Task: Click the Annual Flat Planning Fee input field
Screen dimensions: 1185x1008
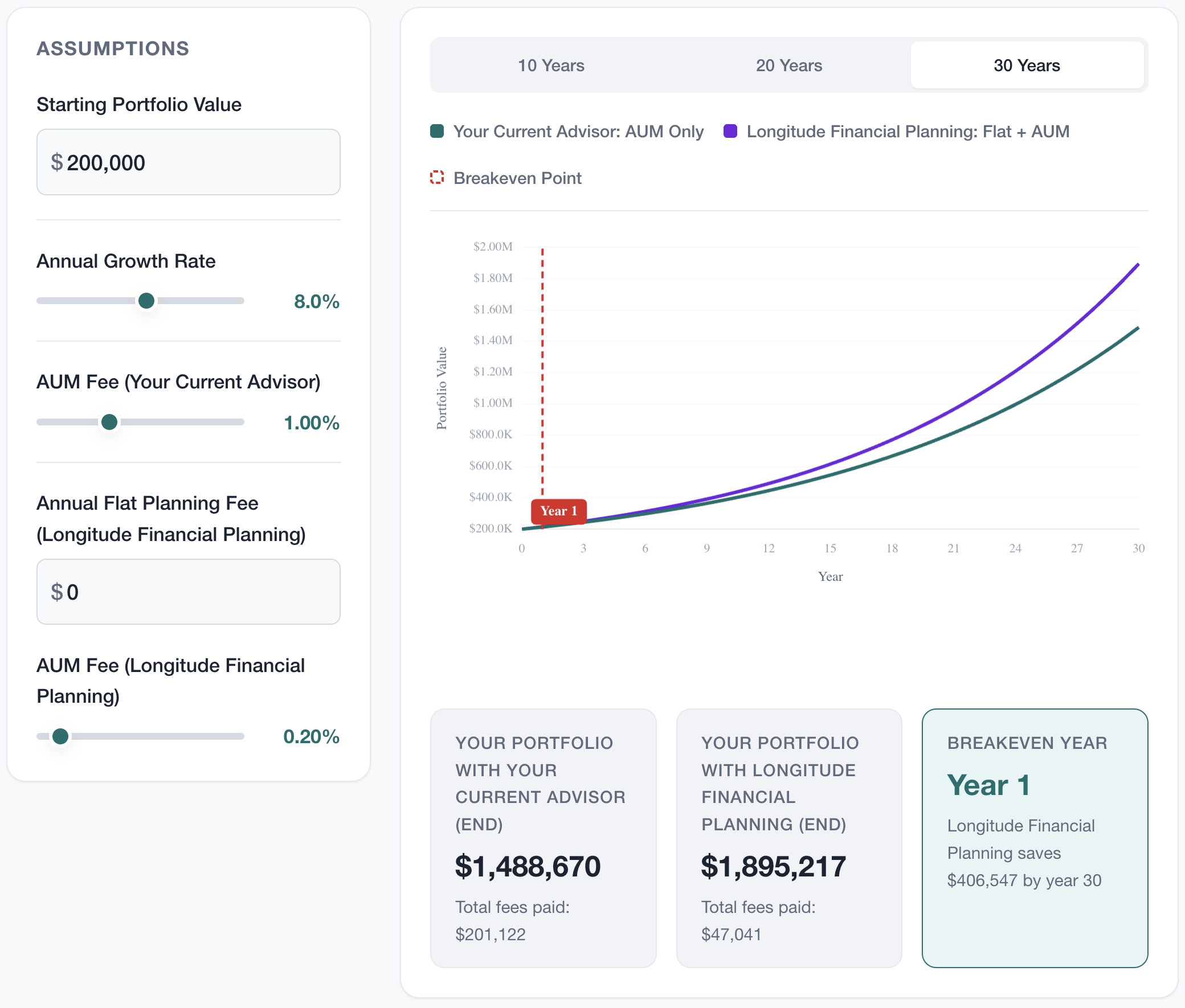Action: click(x=189, y=592)
